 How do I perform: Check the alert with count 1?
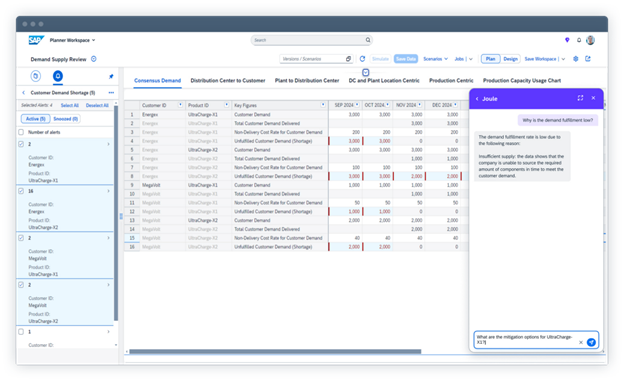21,332
